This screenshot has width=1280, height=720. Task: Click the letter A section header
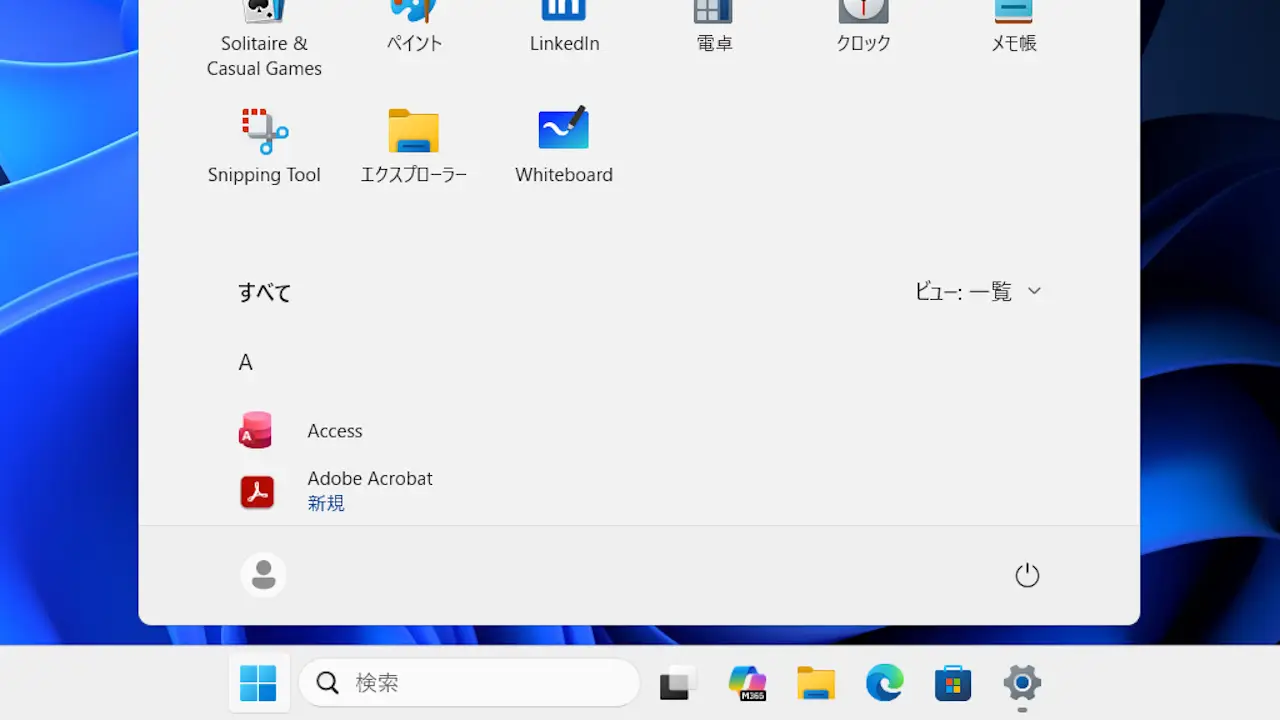click(246, 362)
